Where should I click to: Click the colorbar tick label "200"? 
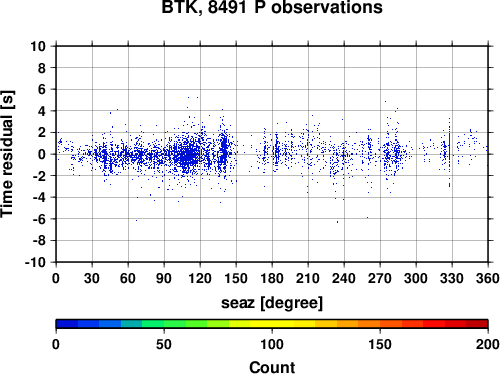coord(488,344)
